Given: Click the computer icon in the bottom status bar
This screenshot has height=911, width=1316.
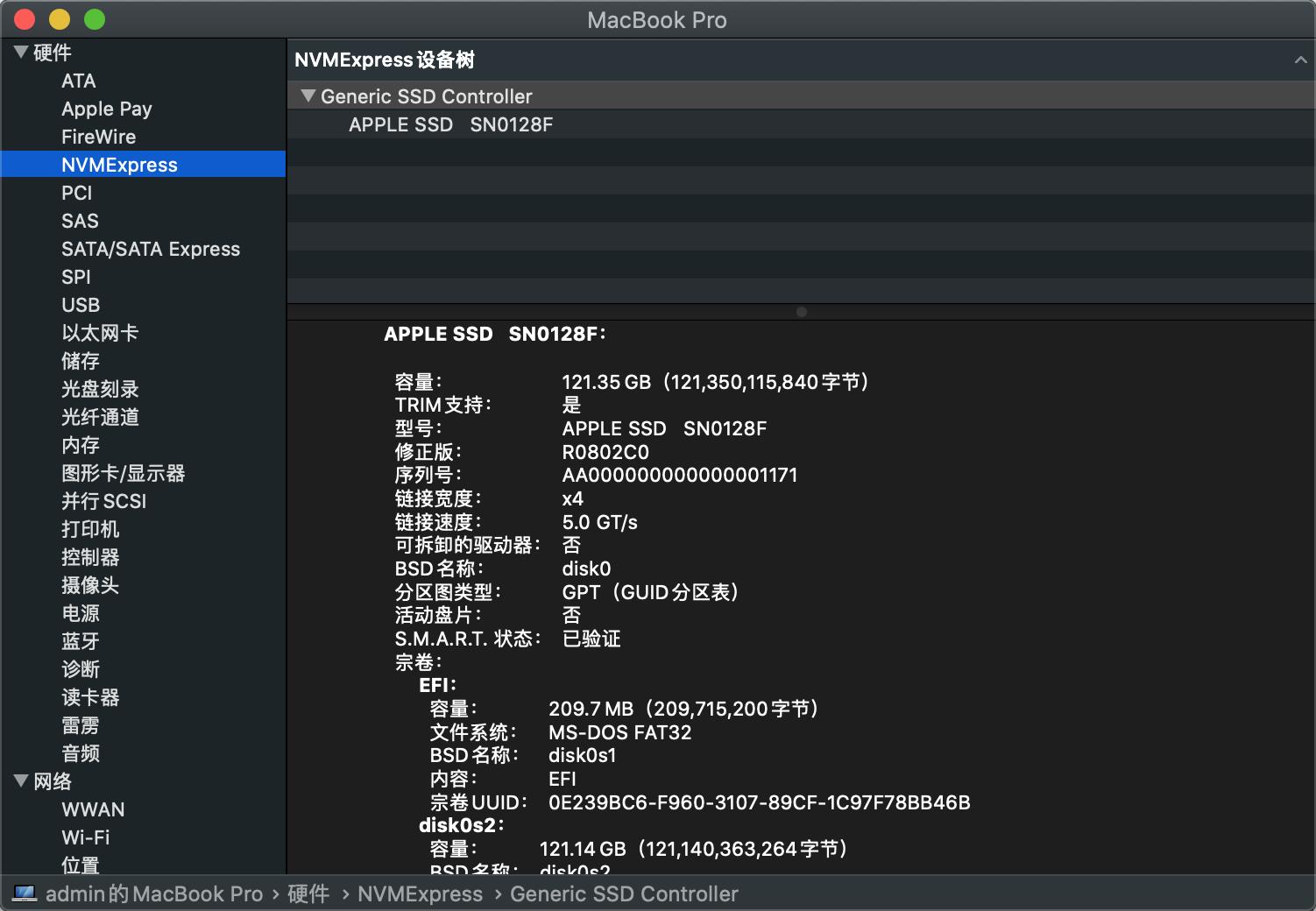Looking at the screenshot, I should [25, 893].
